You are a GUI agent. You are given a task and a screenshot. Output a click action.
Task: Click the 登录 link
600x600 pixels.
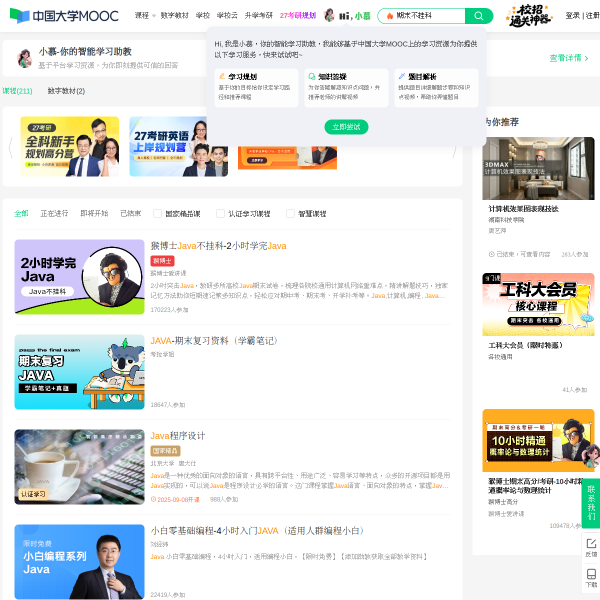[572, 16]
